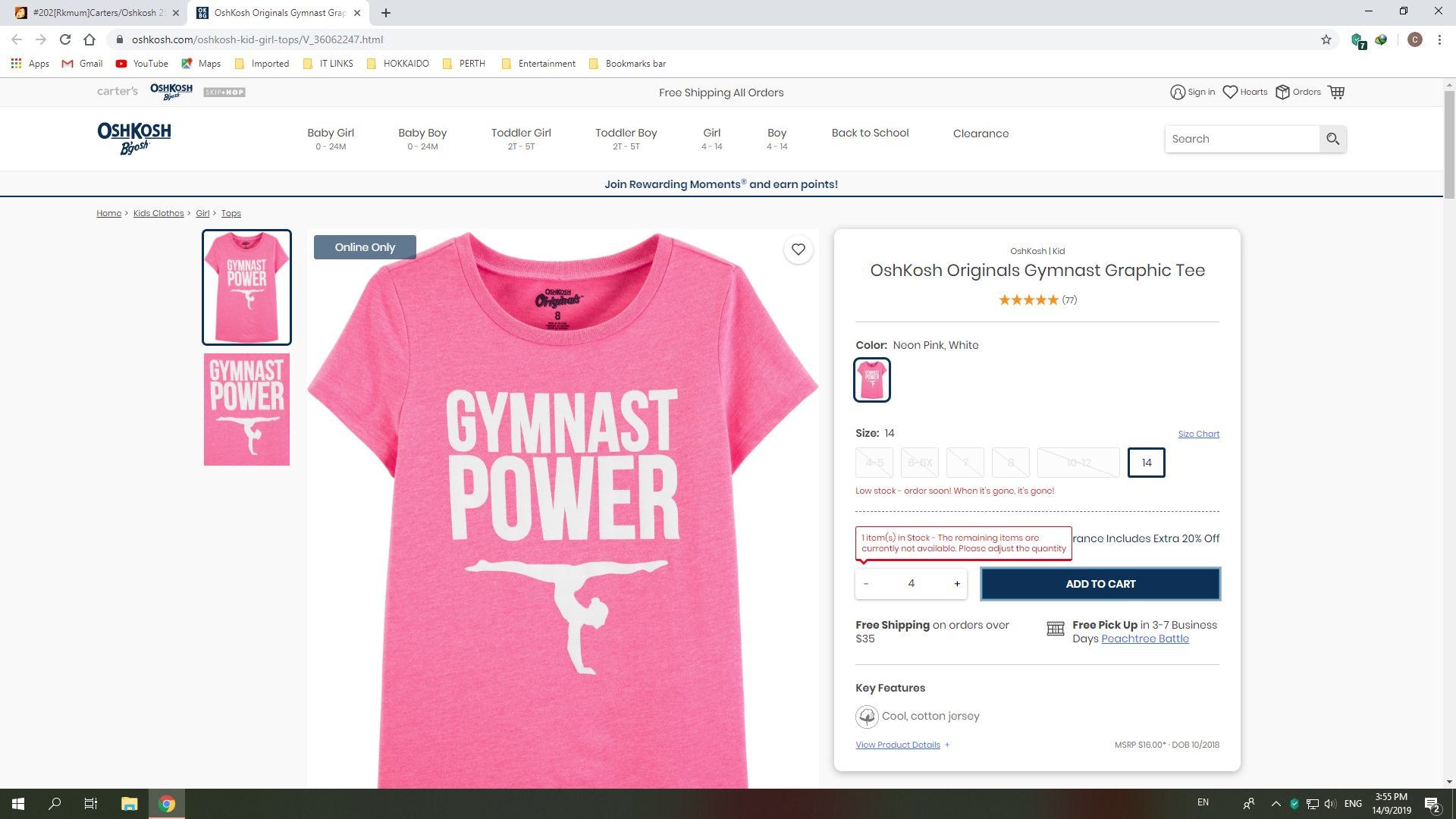Open File Explorer from taskbar
Image resolution: width=1456 pixels, height=819 pixels.
[x=129, y=804]
